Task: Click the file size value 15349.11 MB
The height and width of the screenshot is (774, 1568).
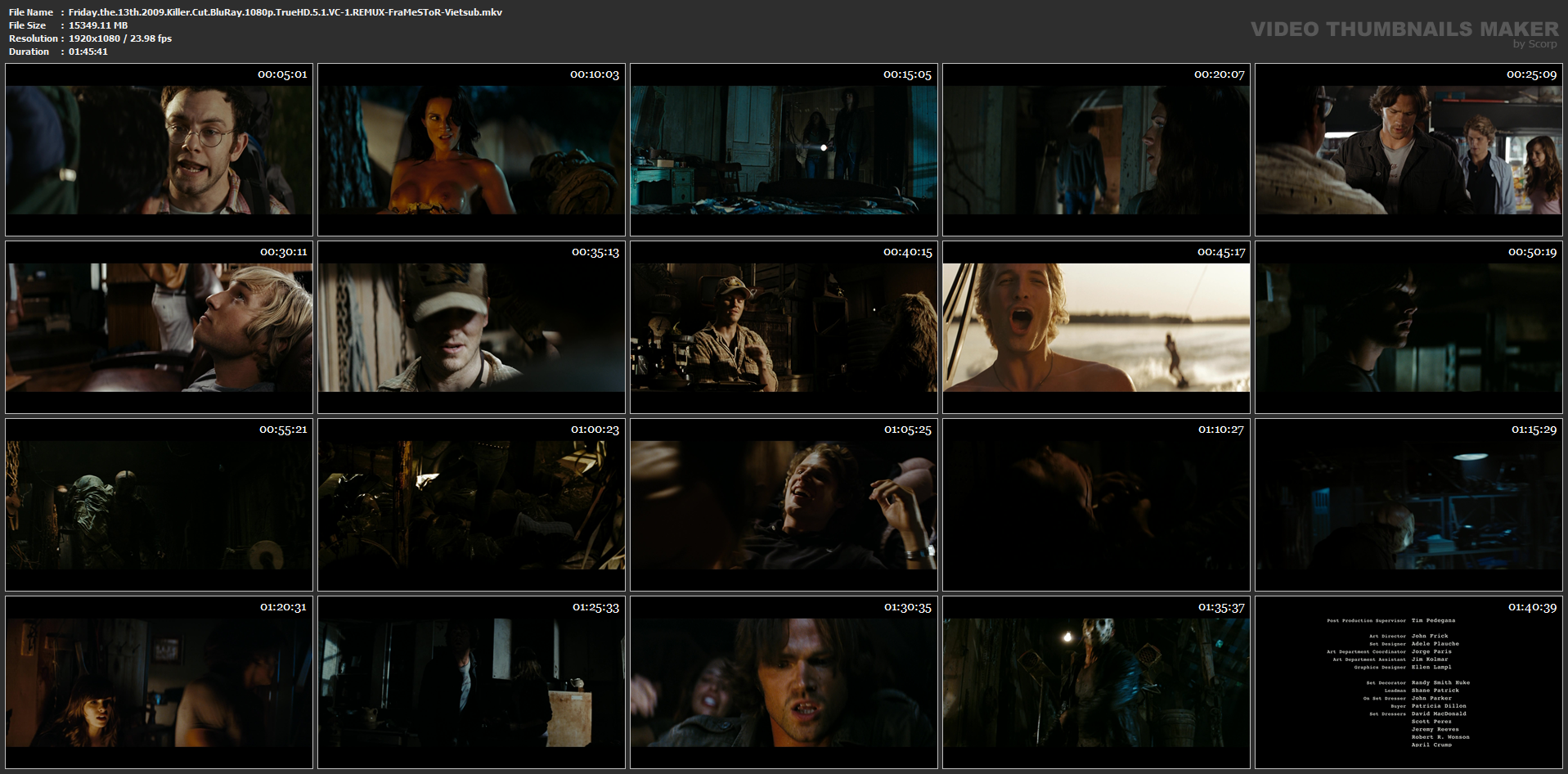Action: tap(98, 25)
